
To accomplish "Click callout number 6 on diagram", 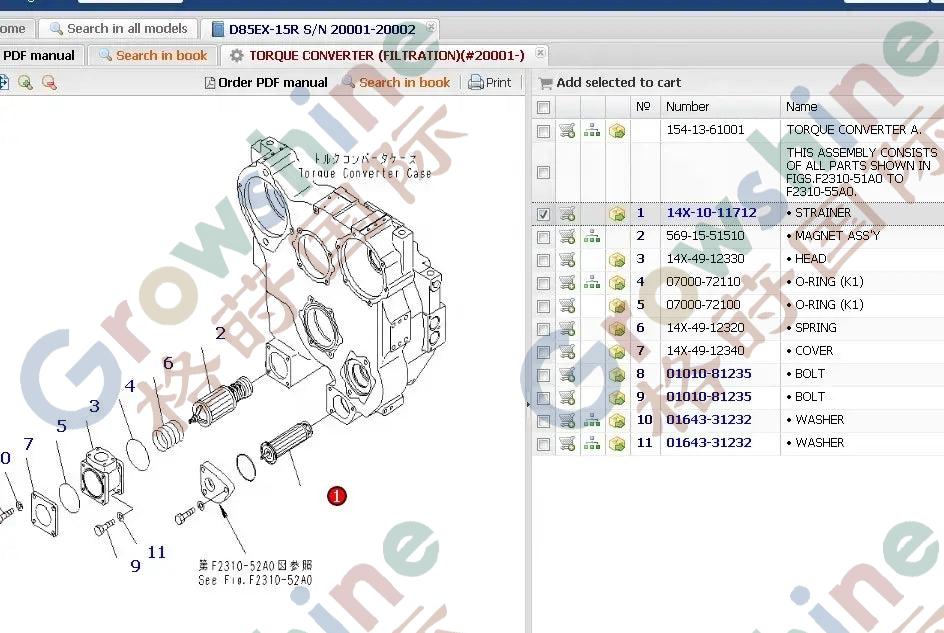I will point(168,363).
